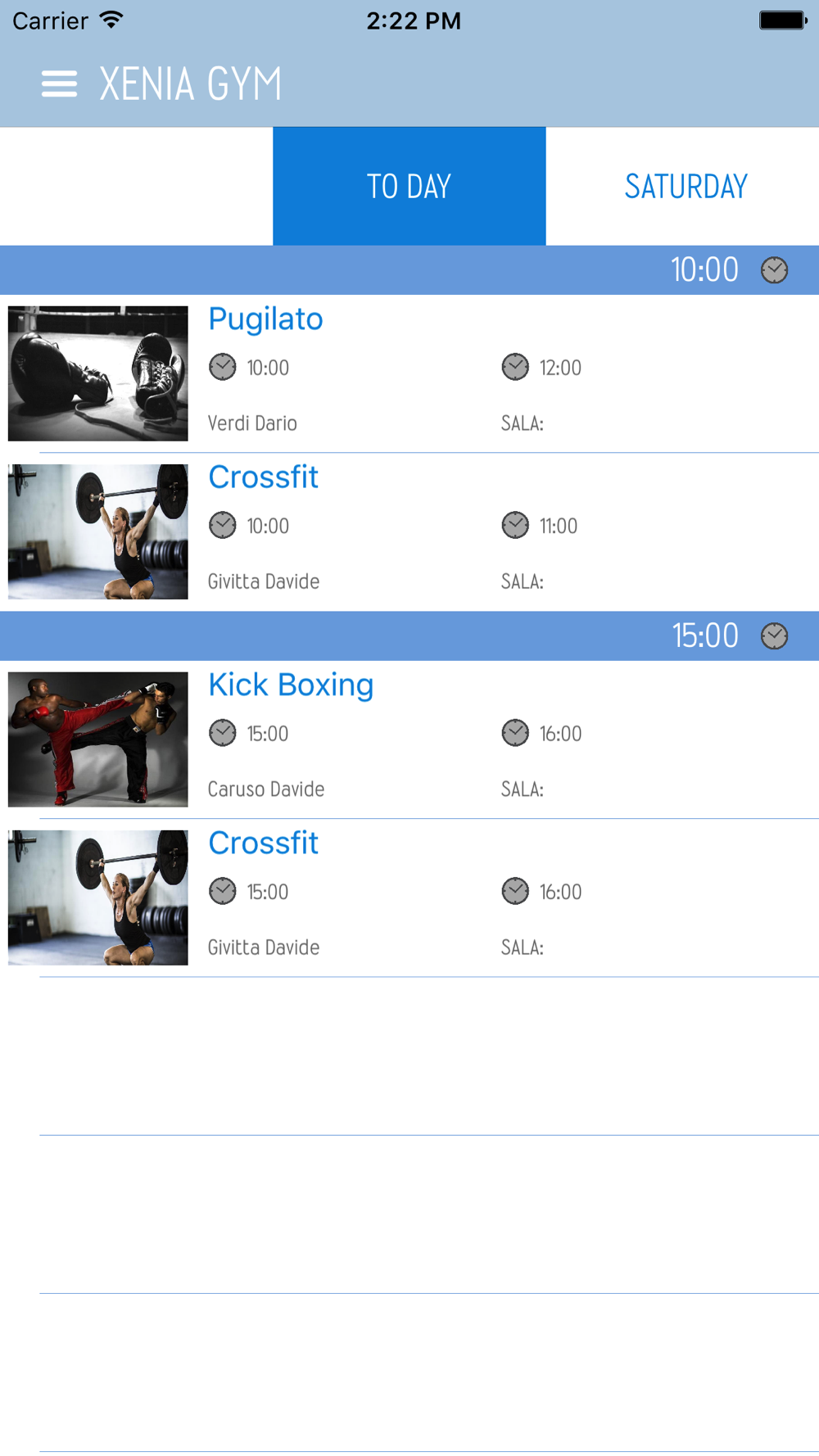Tap the clock icon in 15:00 header
The width and height of the screenshot is (819, 1456).
click(x=774, y=636)
